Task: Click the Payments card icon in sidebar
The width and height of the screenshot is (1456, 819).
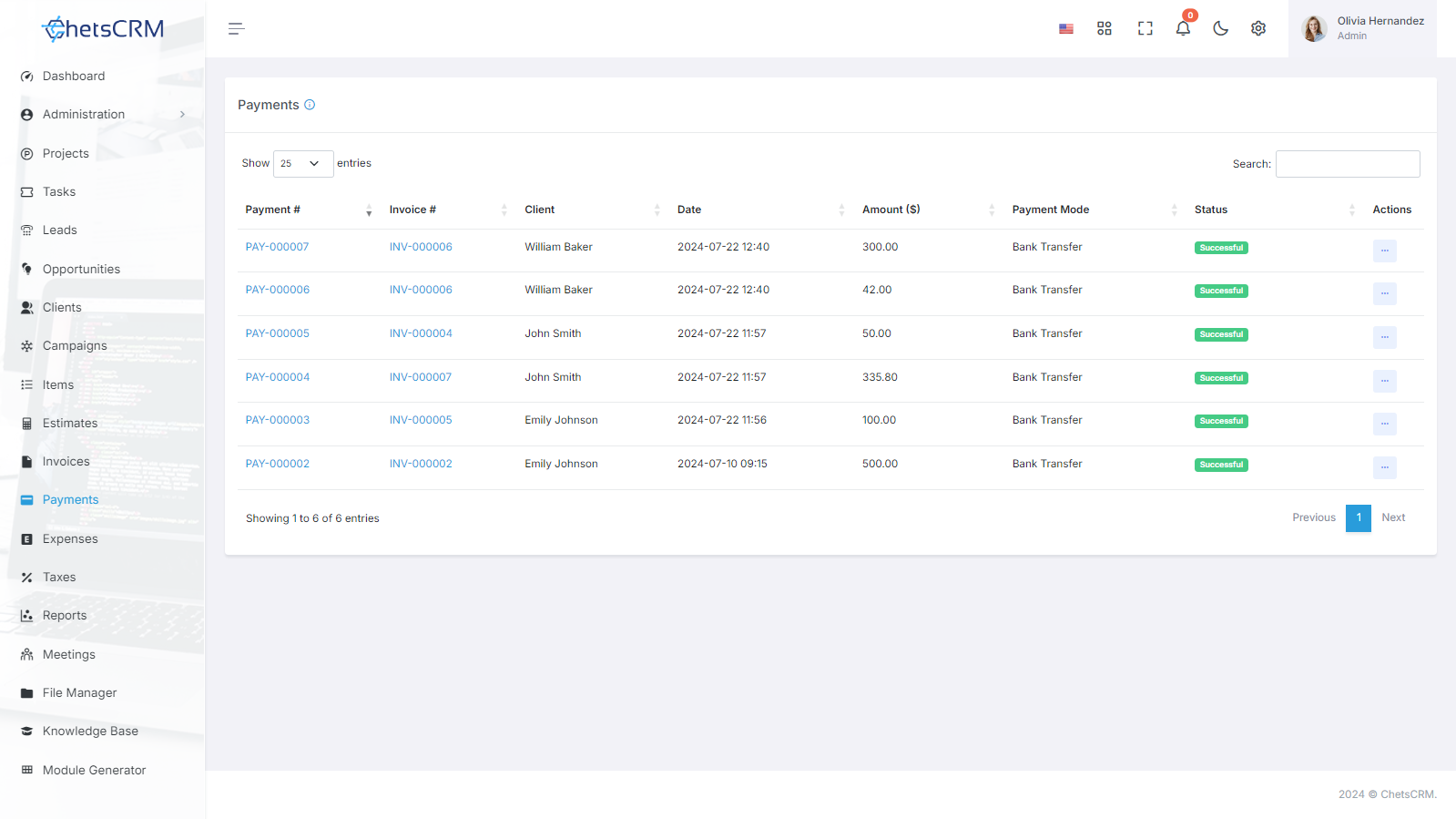Action: coord(26,500)
